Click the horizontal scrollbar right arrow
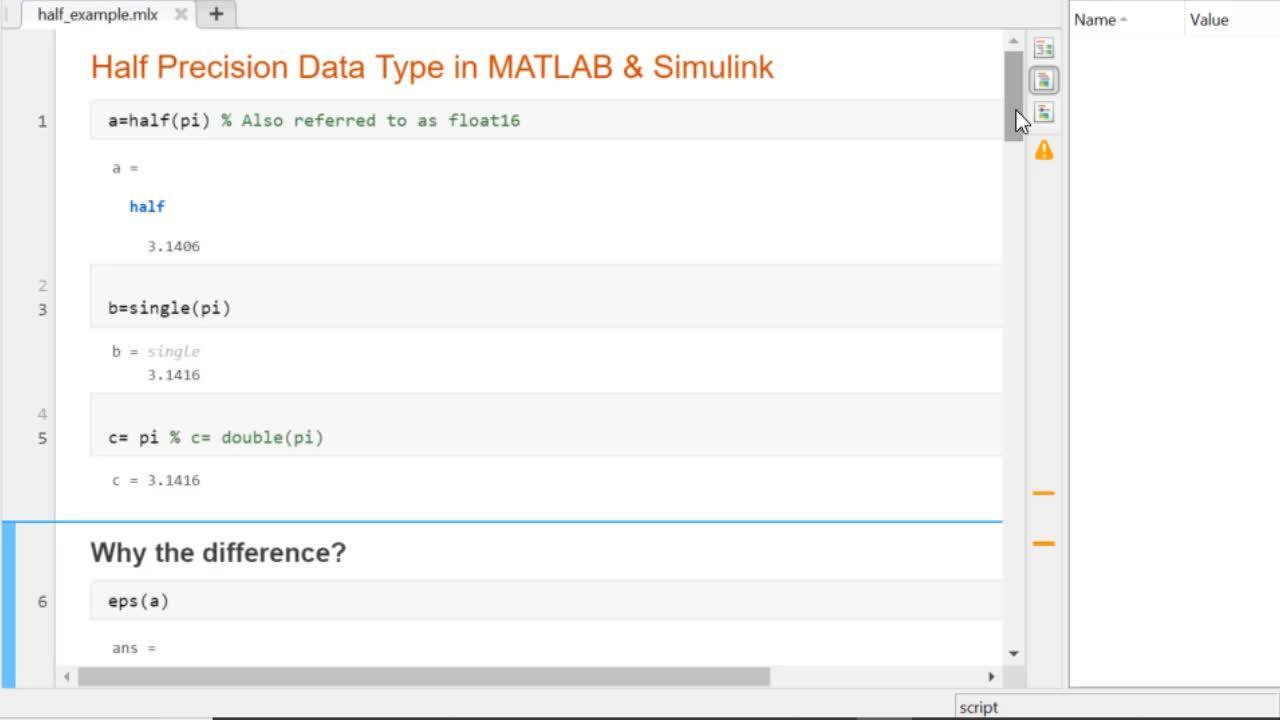Viewport: 1280px width, 720px height. pos(991,677)
